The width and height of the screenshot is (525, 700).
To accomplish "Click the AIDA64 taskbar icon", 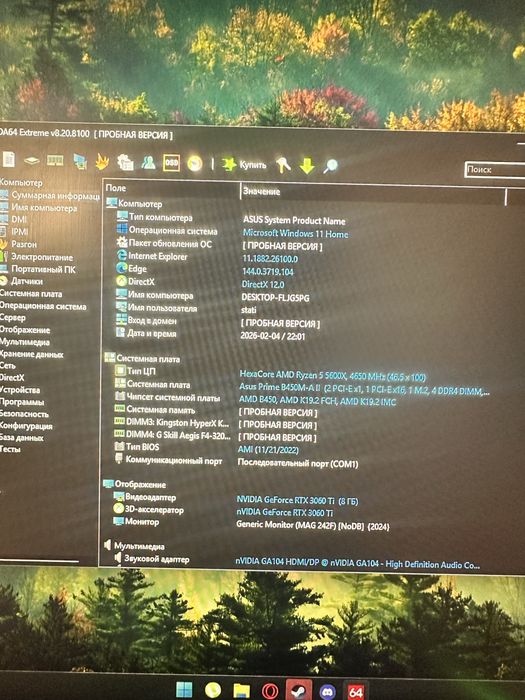I will [x=356, y=692].
